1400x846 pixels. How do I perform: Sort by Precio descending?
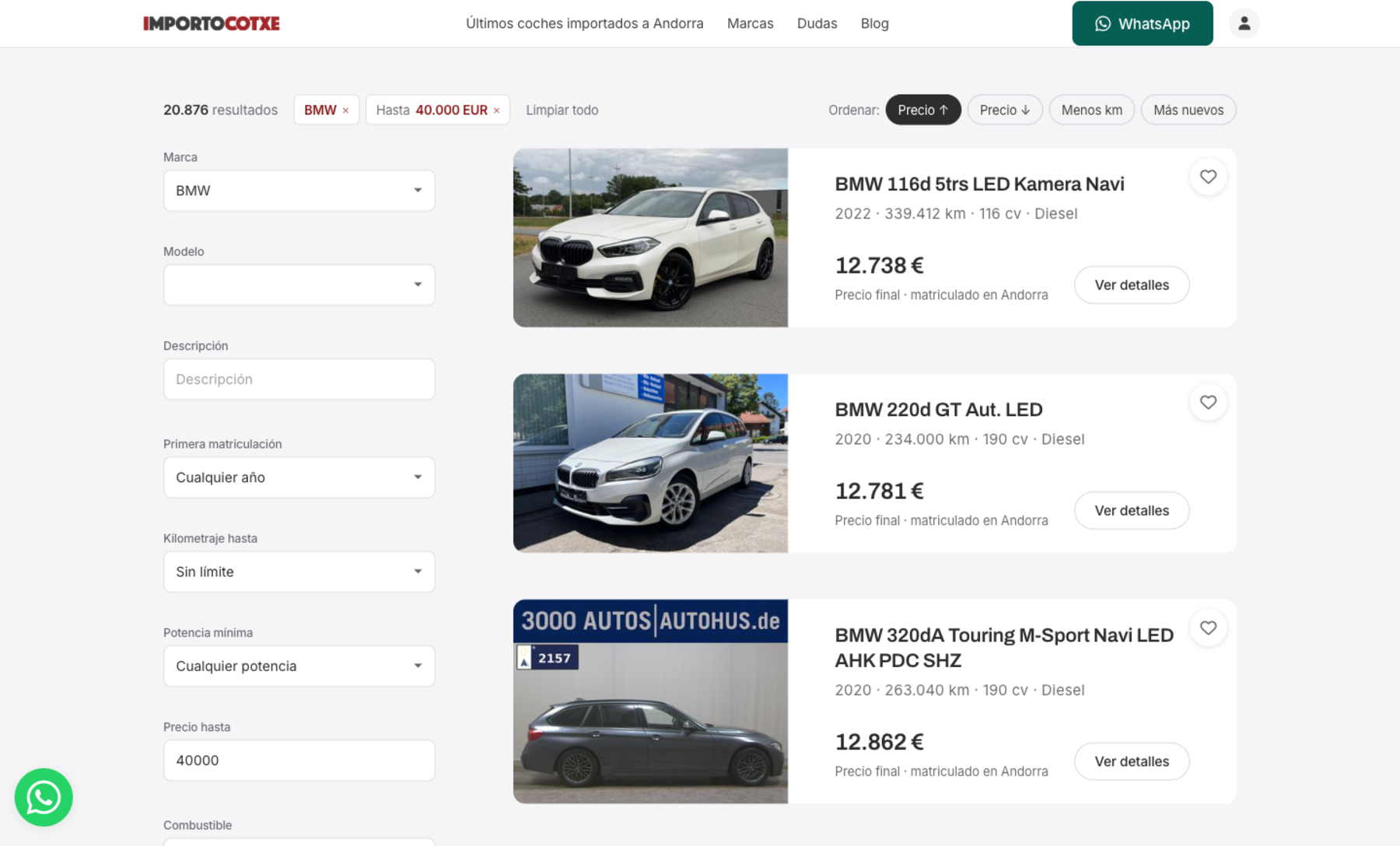pos(1005,110)
